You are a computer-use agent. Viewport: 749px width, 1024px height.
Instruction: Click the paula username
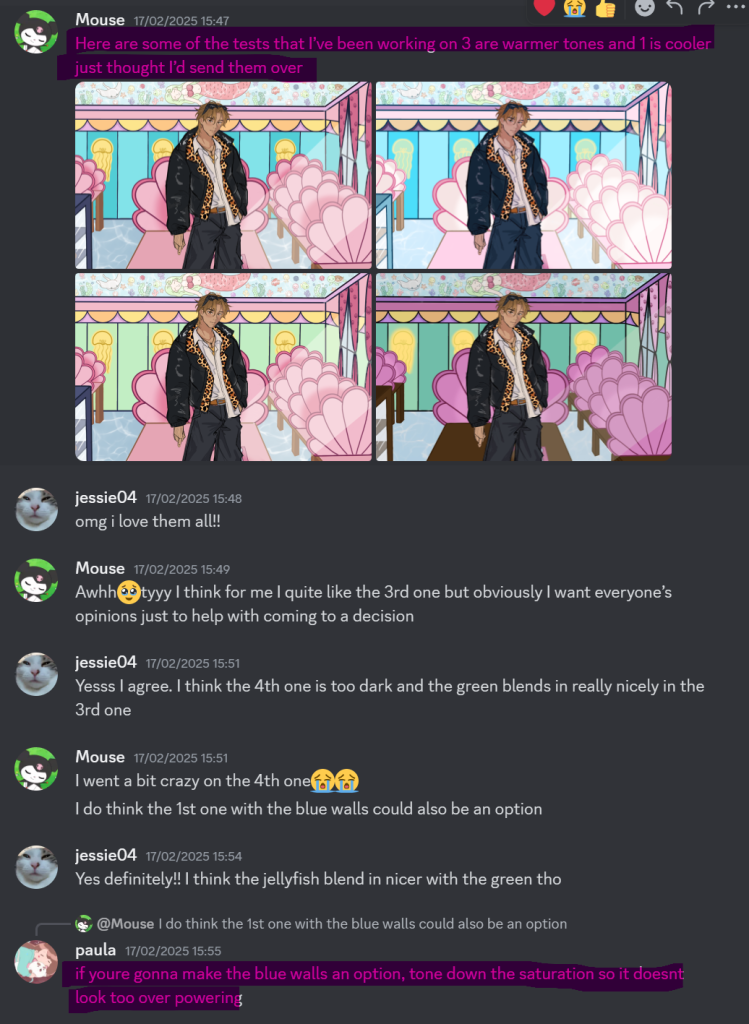95,950
